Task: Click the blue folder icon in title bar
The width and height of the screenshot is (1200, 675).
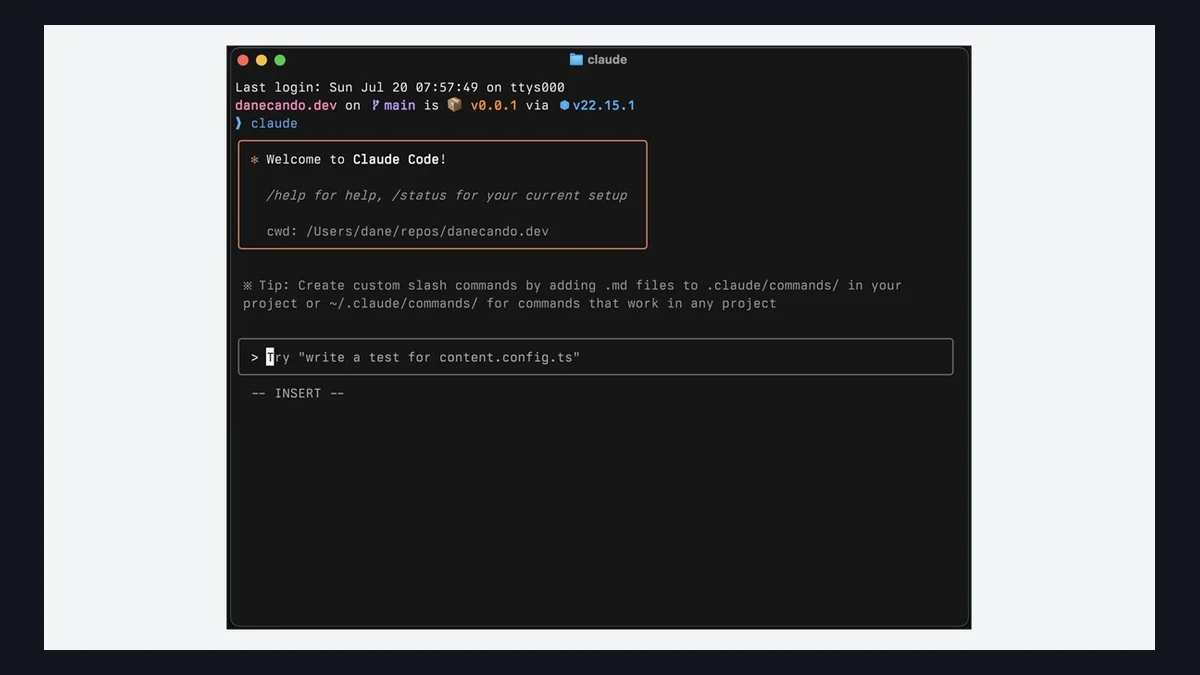Action: pos(576,60)
